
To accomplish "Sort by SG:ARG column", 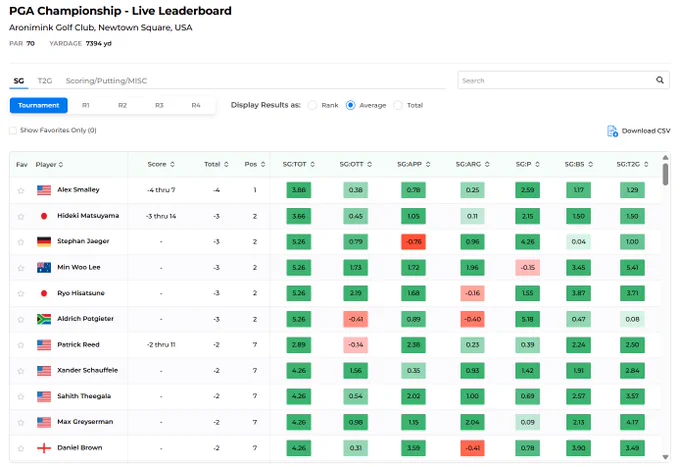I will [x=473, y=164].
